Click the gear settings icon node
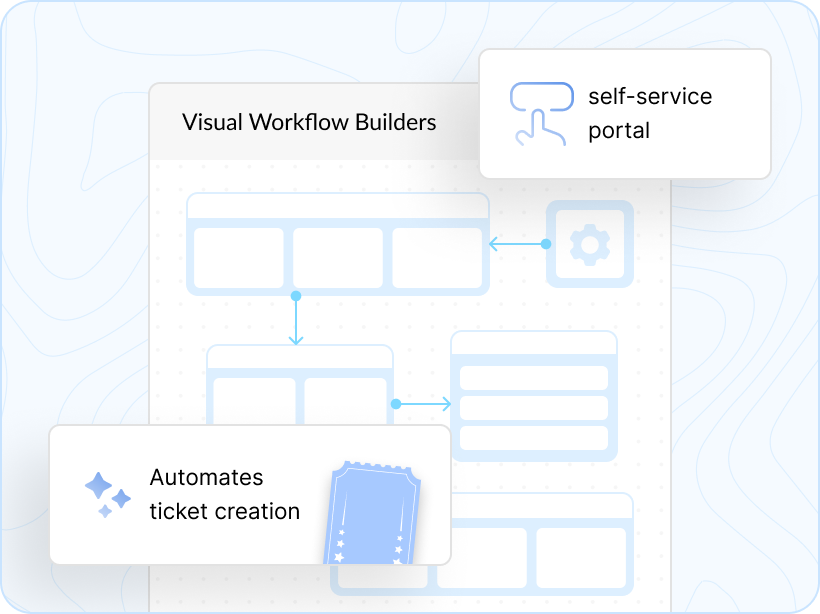The image size is (820, 614). (589, 244)
